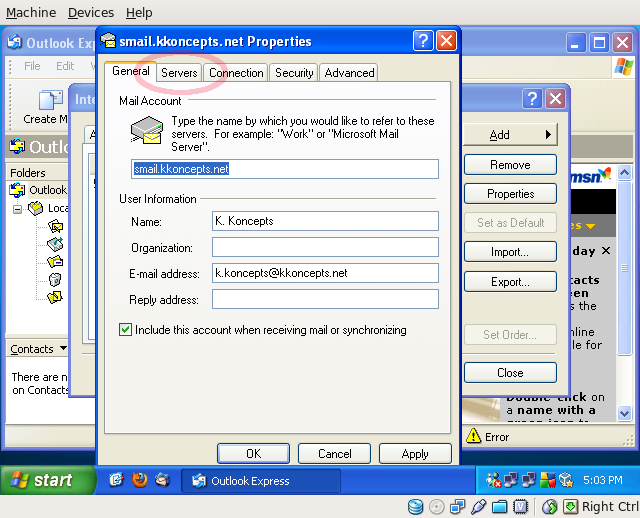This screenshot has height=518, width=640.
Task: Click the Reply address text field
Action: click(325, 299)
